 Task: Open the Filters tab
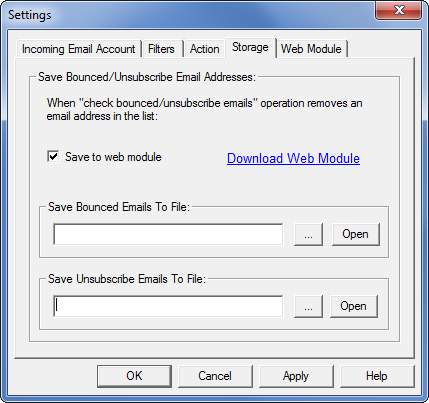tap(161, 49)
